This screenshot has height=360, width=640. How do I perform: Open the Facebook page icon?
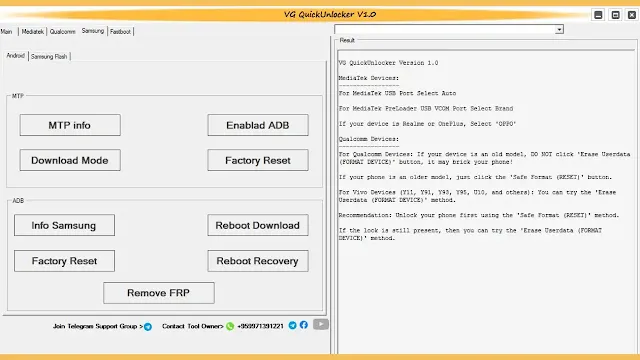(304, 325)
